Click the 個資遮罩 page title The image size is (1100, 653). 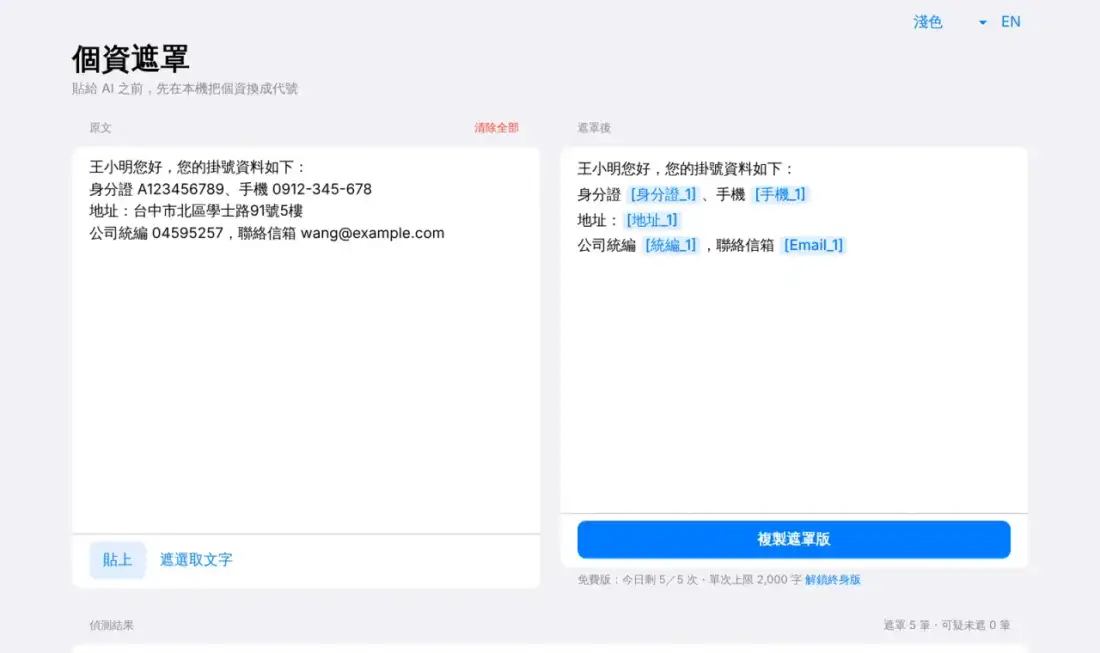click(130, 59)
